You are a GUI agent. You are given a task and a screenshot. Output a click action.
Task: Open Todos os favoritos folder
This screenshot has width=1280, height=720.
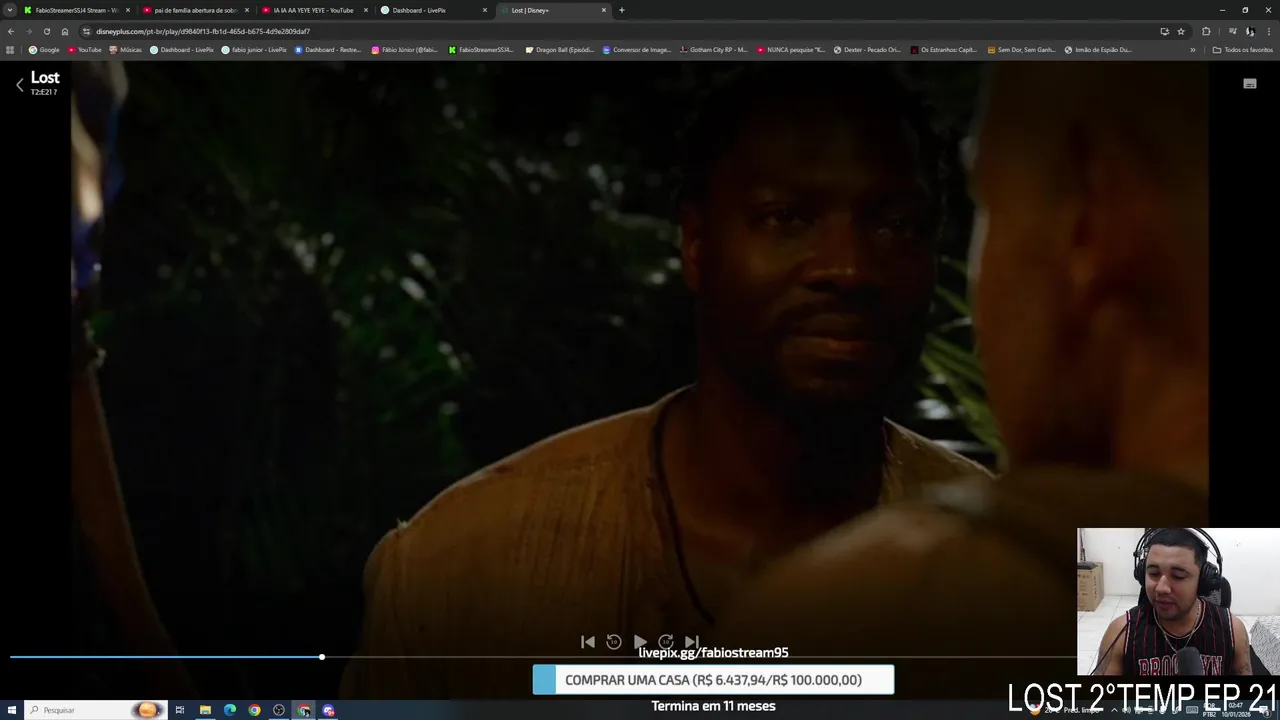click(x=1243, y=50)
